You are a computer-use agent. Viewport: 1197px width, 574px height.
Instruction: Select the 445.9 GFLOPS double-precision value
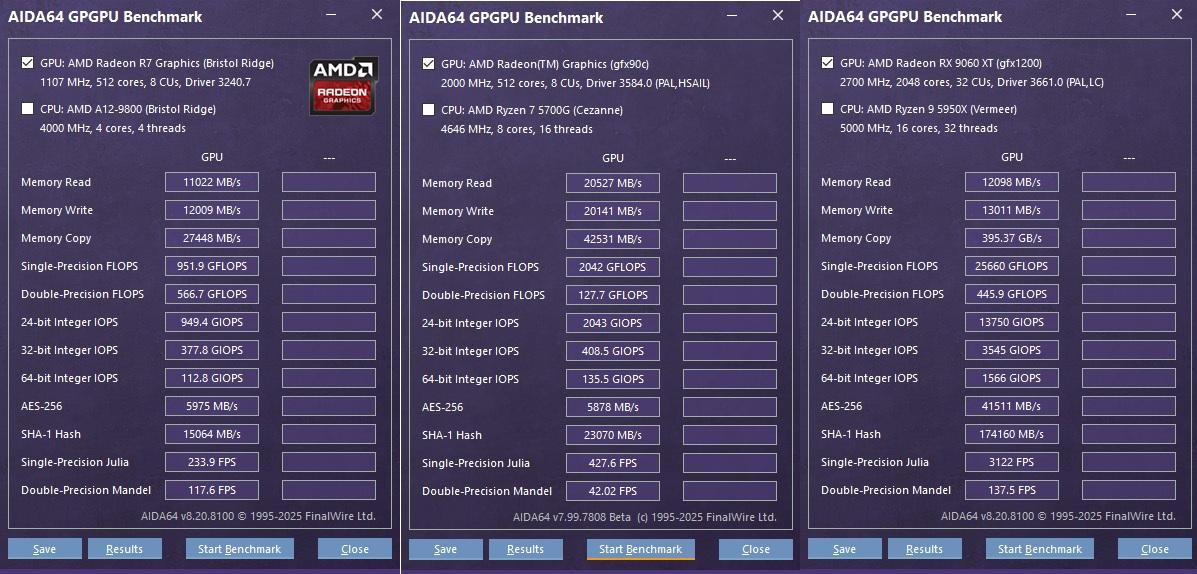tap(1011, 294)
